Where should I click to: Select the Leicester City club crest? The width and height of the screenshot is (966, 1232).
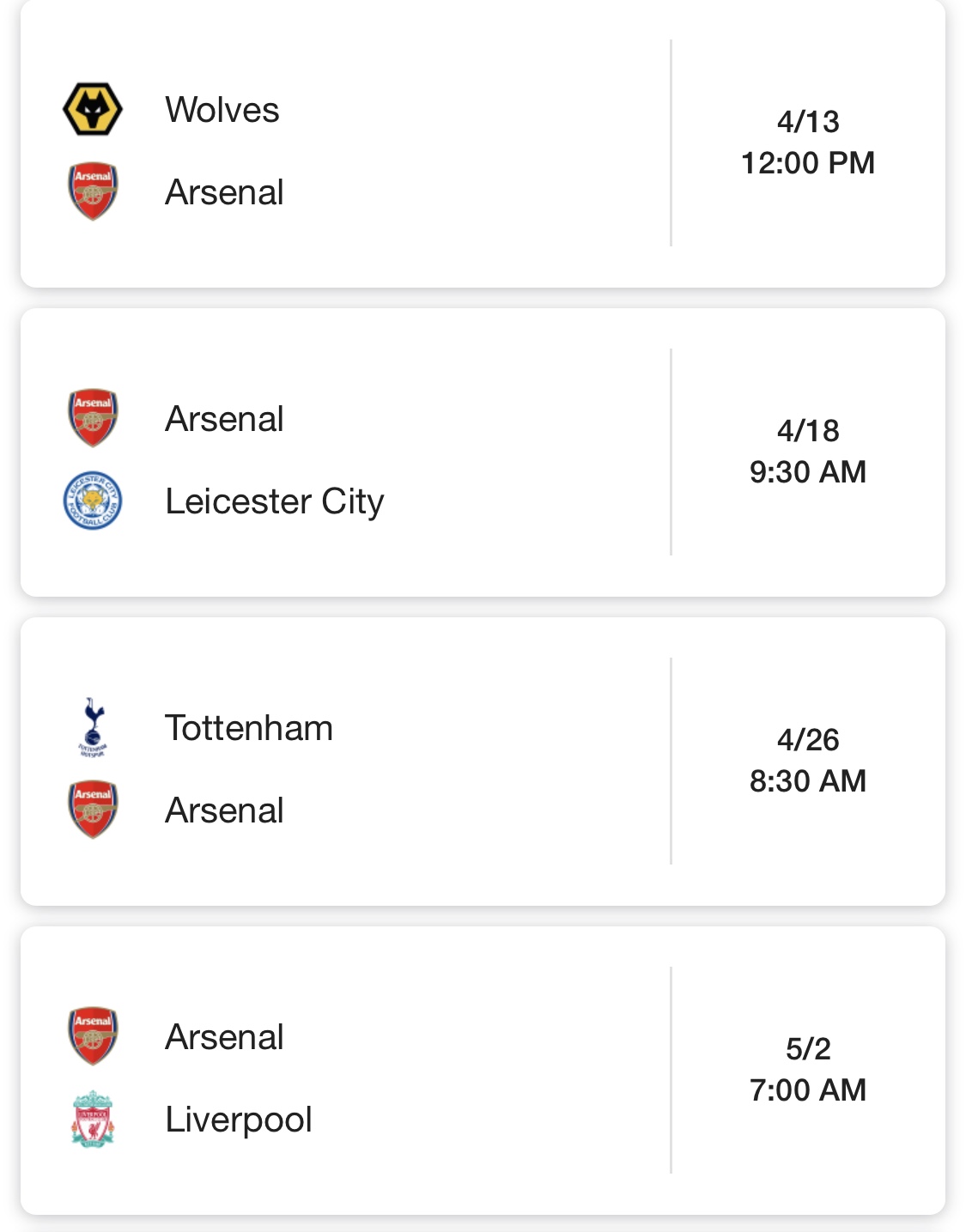click(x=93, y=501)
